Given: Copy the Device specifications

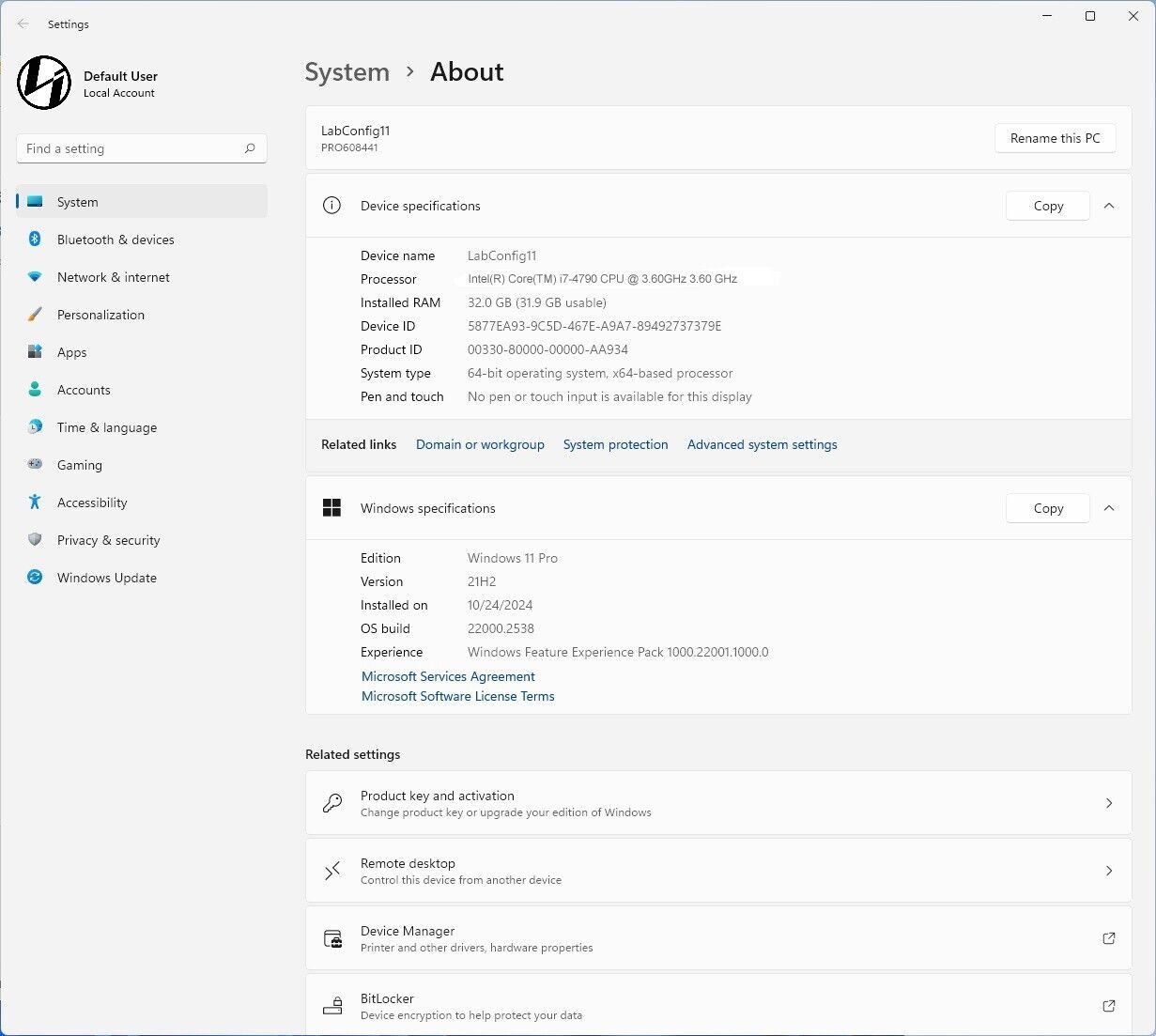Looking at the screenshot, I should pos(1048,206).
